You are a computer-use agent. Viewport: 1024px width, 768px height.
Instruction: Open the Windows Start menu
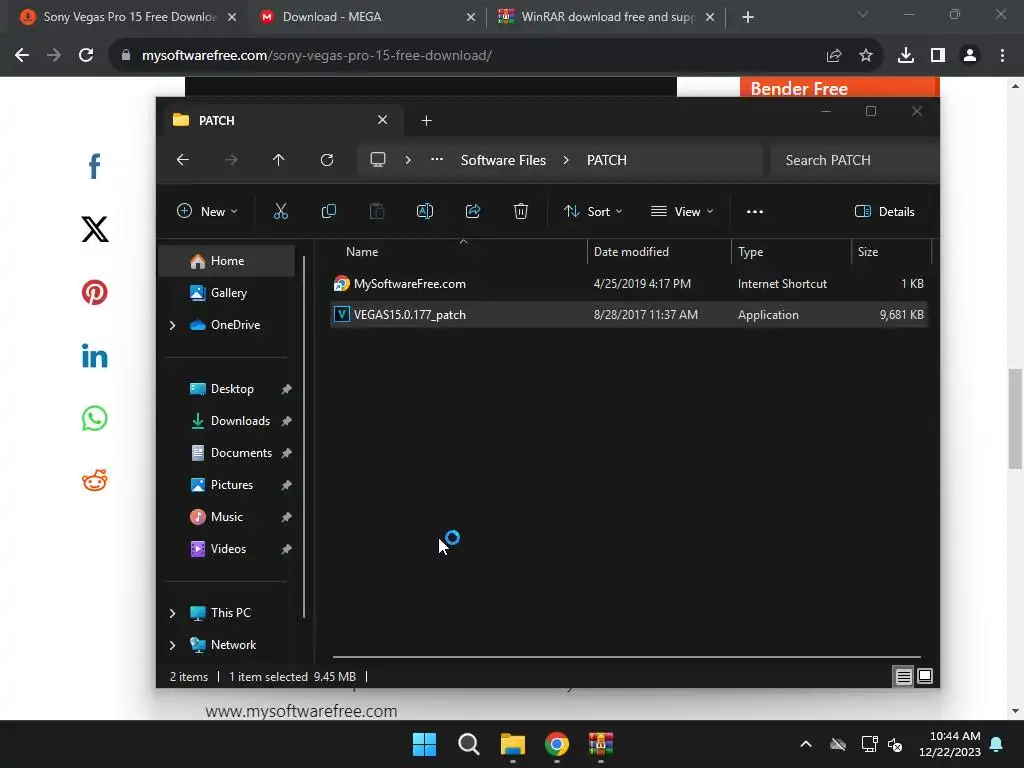[424, 744]
